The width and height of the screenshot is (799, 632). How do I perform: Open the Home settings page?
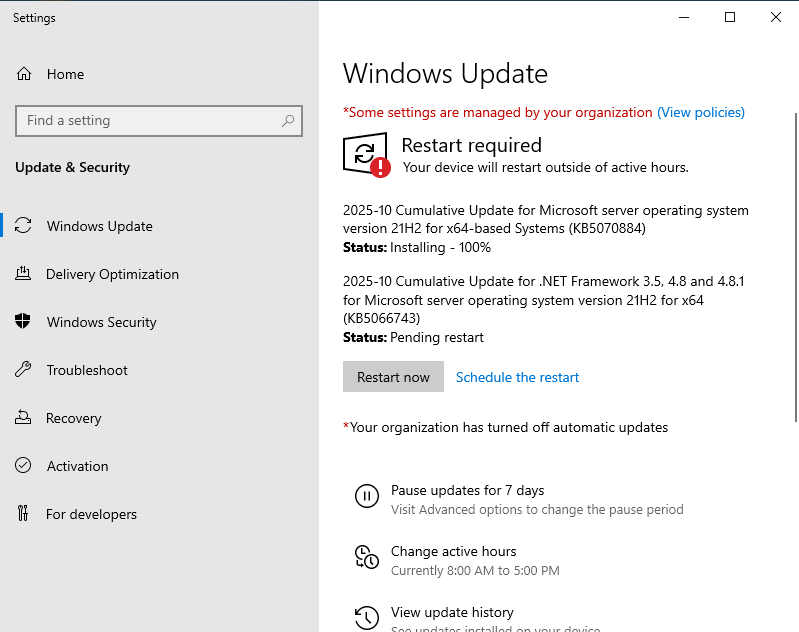tap(65, 74)
